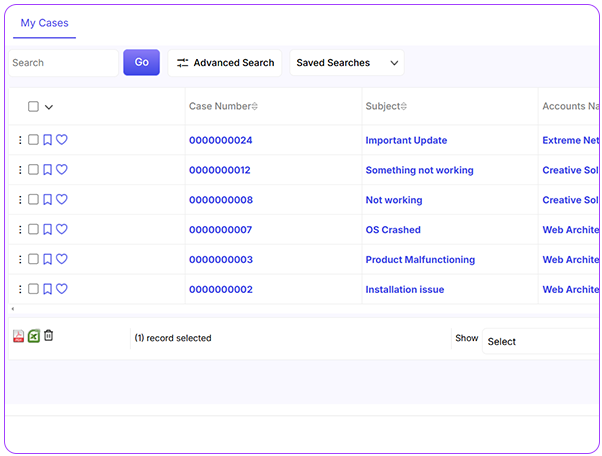
Task: Sort by Case Number column arrows
Action: [254, 107]
